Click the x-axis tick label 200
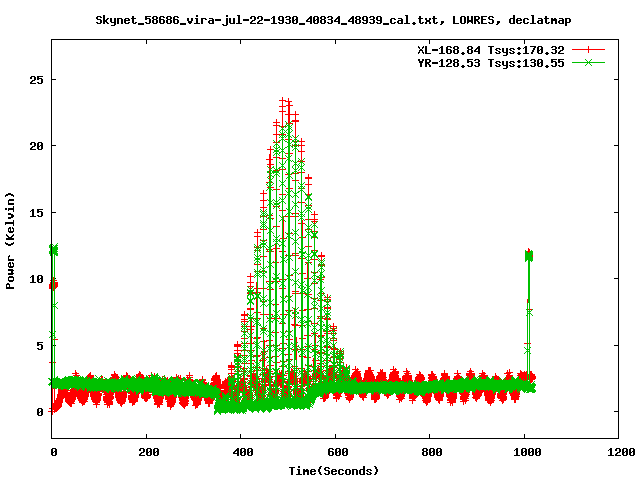 coord(149,452)
